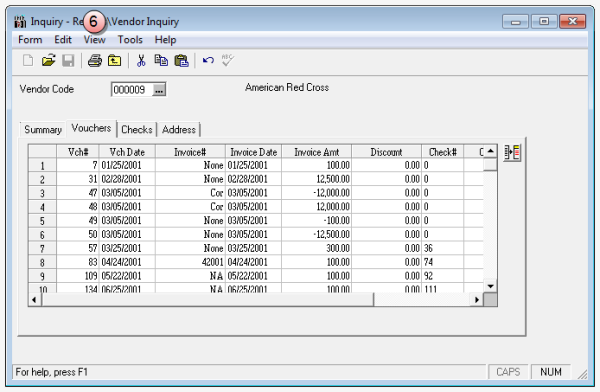Click the New document toolbar icon
This screenshot has width=600, height=392.
click(x=28, y=60)
